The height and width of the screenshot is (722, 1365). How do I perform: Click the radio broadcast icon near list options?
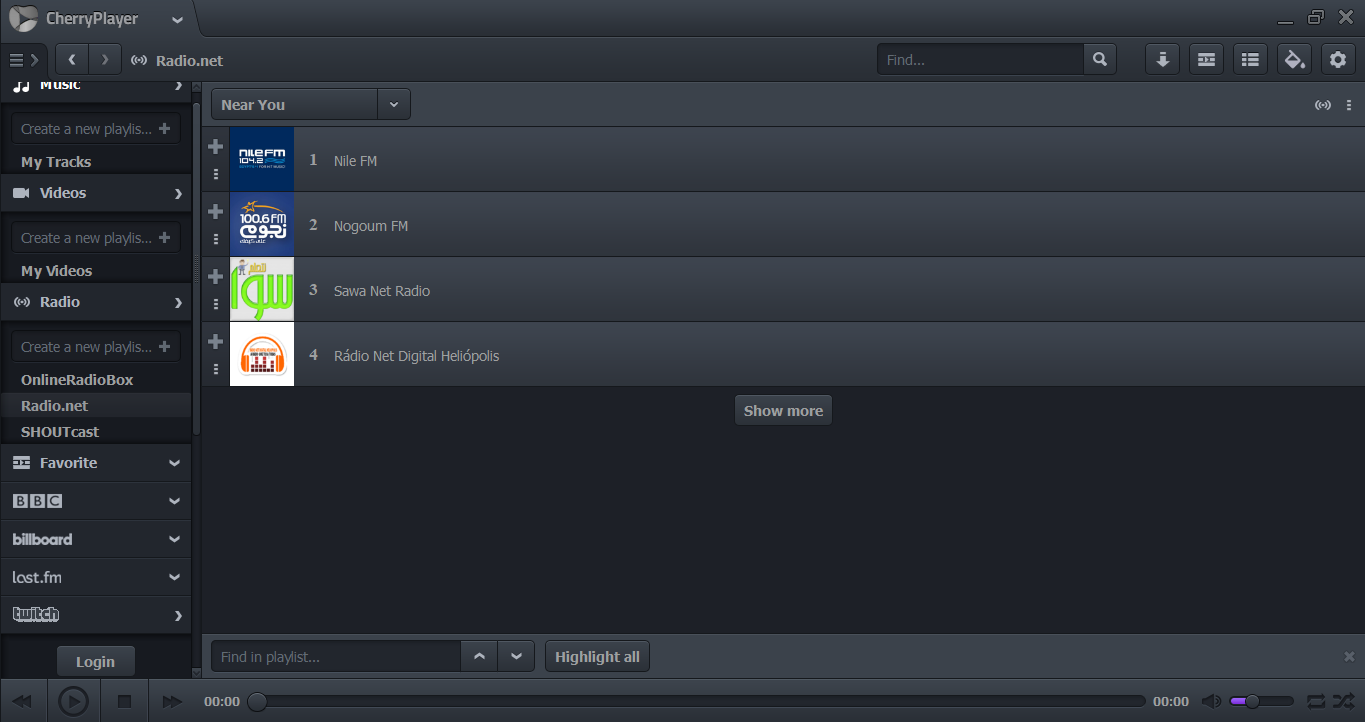1322,105
